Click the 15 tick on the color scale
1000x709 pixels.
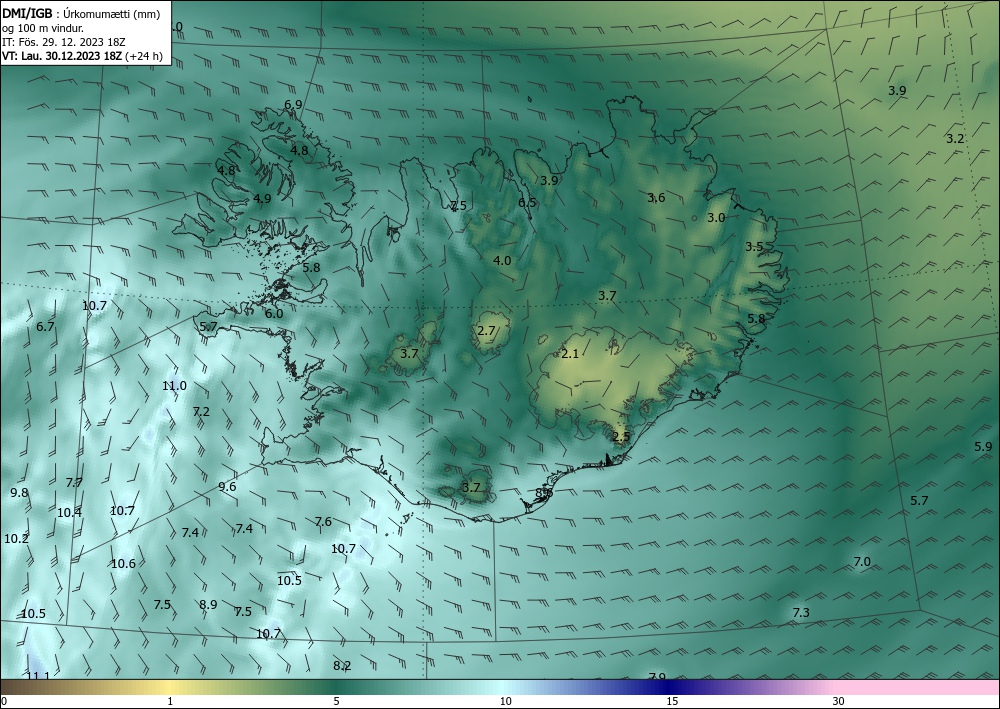click(x=672, y=702)
